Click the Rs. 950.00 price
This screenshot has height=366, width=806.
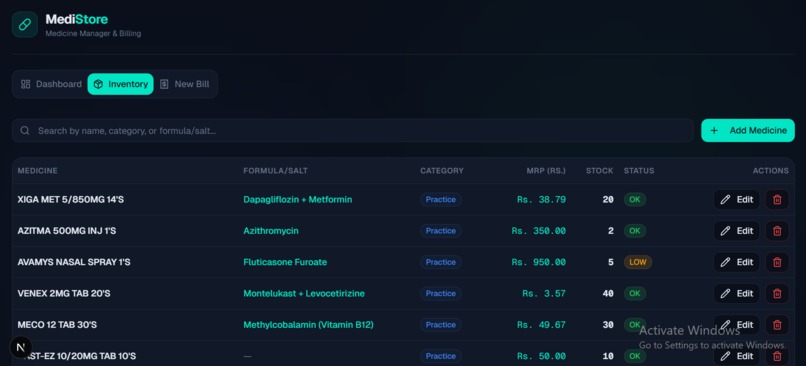pos(539,262)
